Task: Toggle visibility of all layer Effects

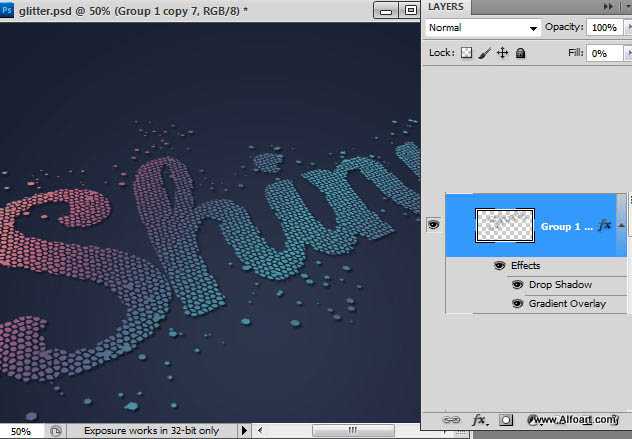Action: (x=500, y=266)
